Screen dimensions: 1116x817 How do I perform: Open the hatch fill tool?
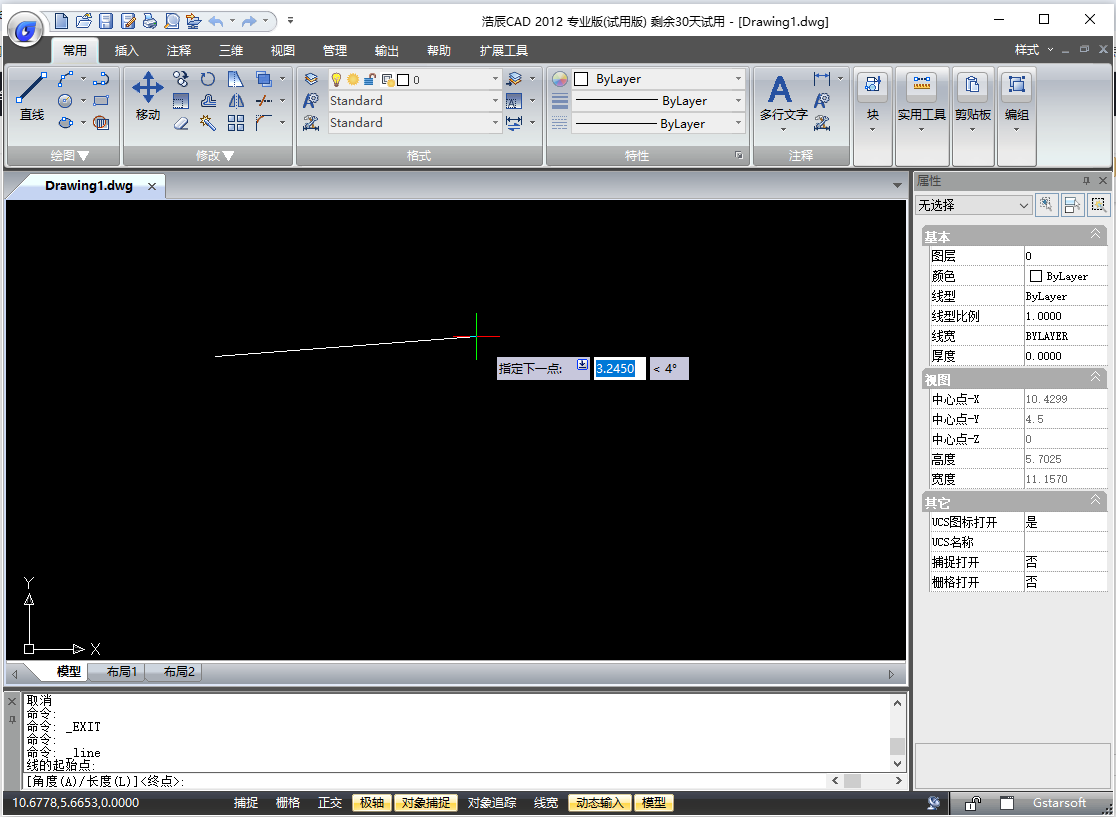[101, 123]
